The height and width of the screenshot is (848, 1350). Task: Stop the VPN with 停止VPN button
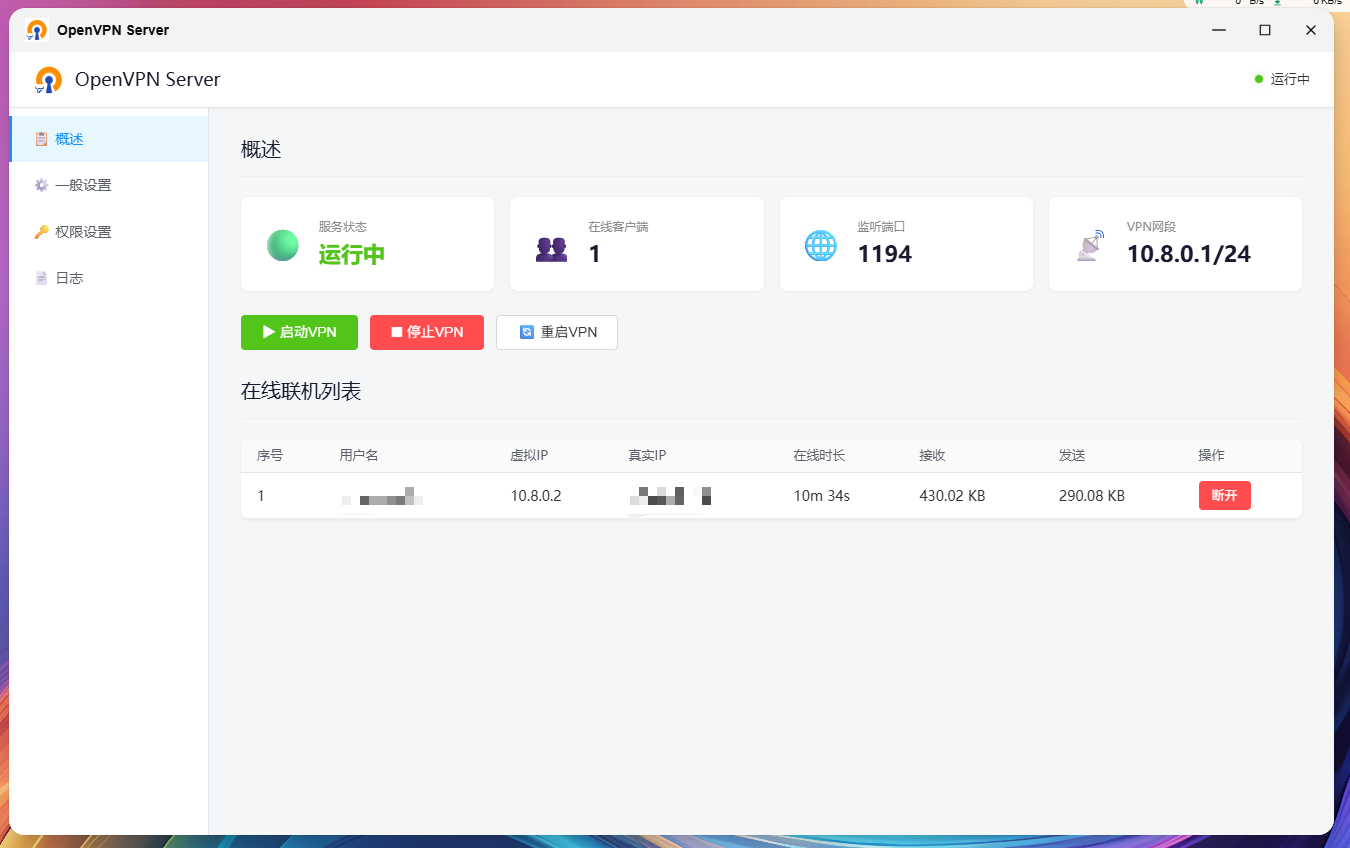coord(427,332)
